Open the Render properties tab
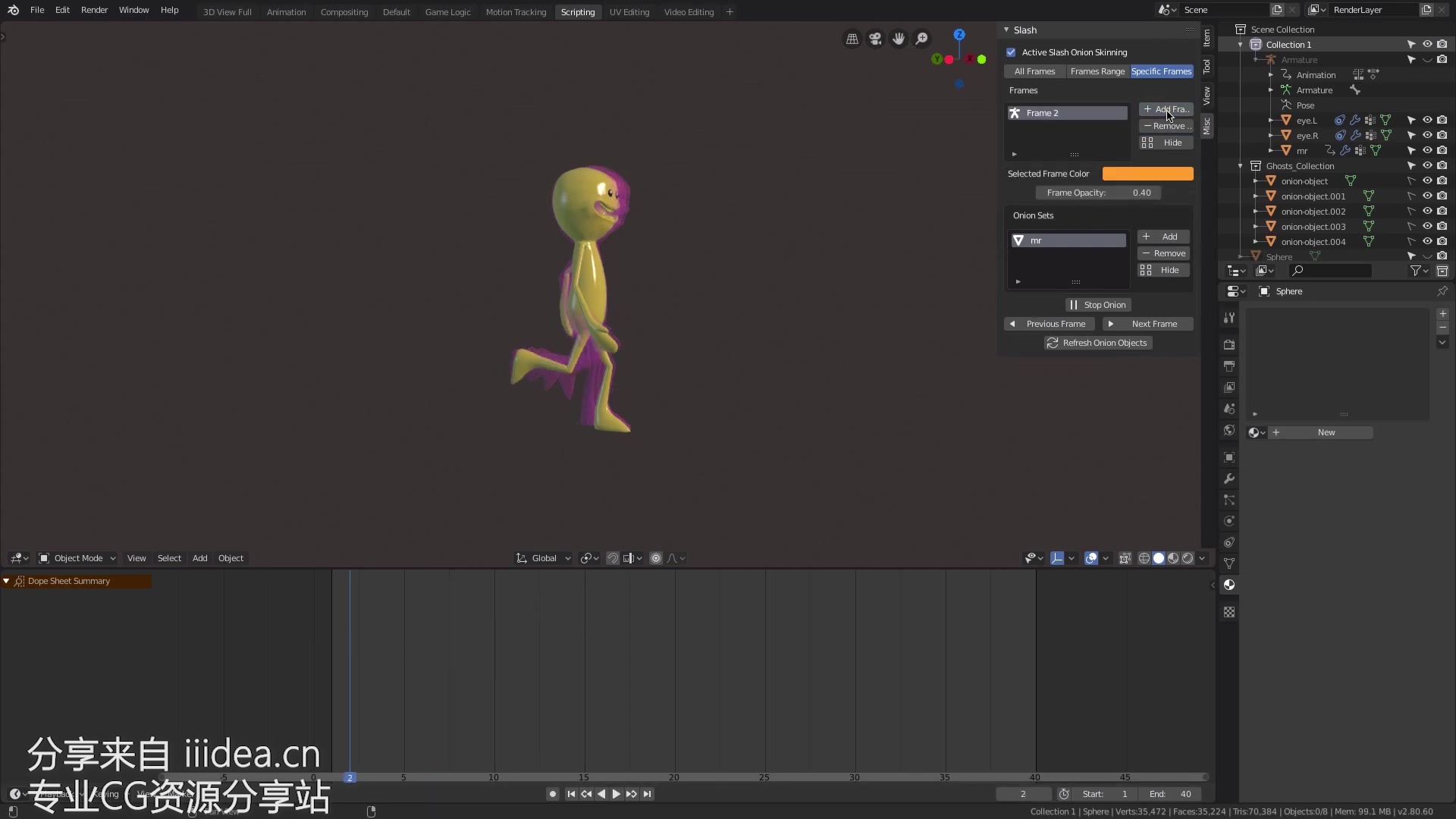The width and height of the screenshot is (1456, 819). click(x=1229, y=345)
